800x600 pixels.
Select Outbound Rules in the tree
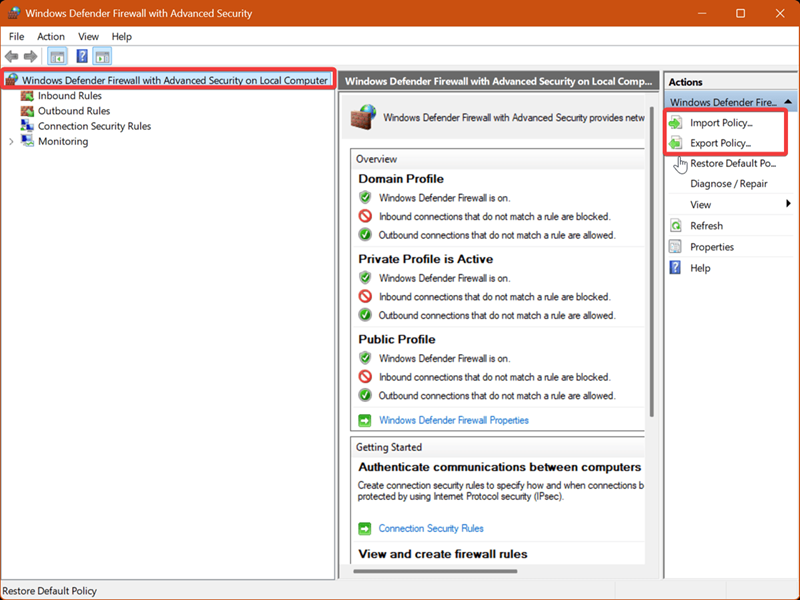point(74,111)
